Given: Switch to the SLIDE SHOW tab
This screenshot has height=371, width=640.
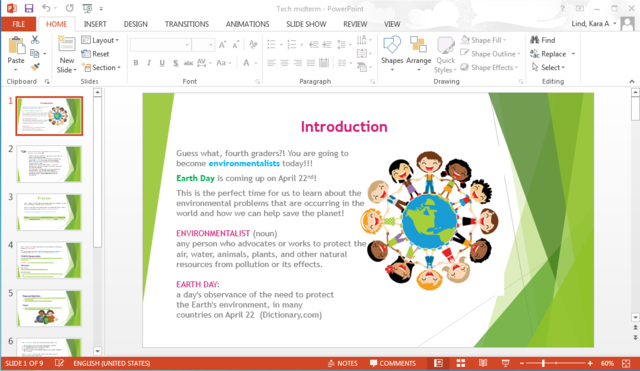Looking at the screenshot, I should (x=306, y=24).
